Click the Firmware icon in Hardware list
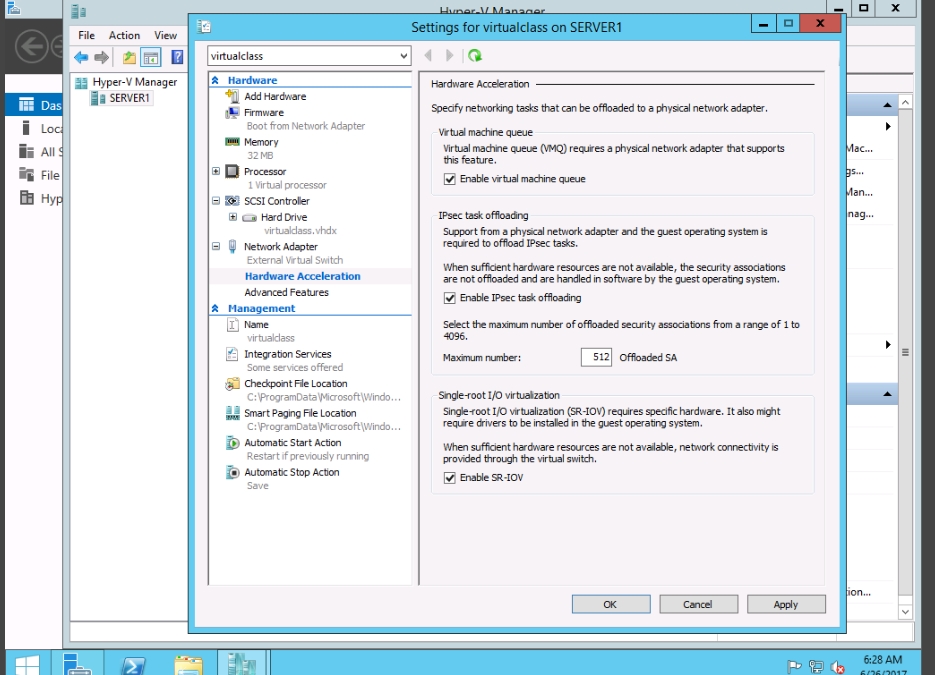 tap(233, 113)
